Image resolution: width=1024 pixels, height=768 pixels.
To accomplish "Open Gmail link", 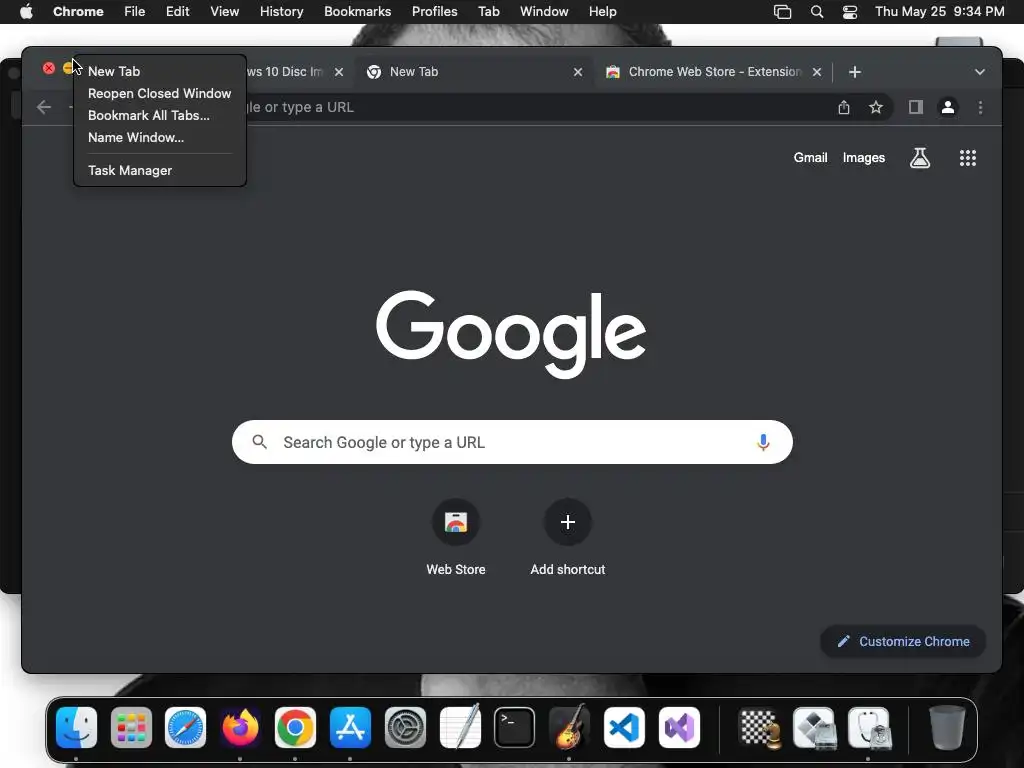I will click(810, 157).
